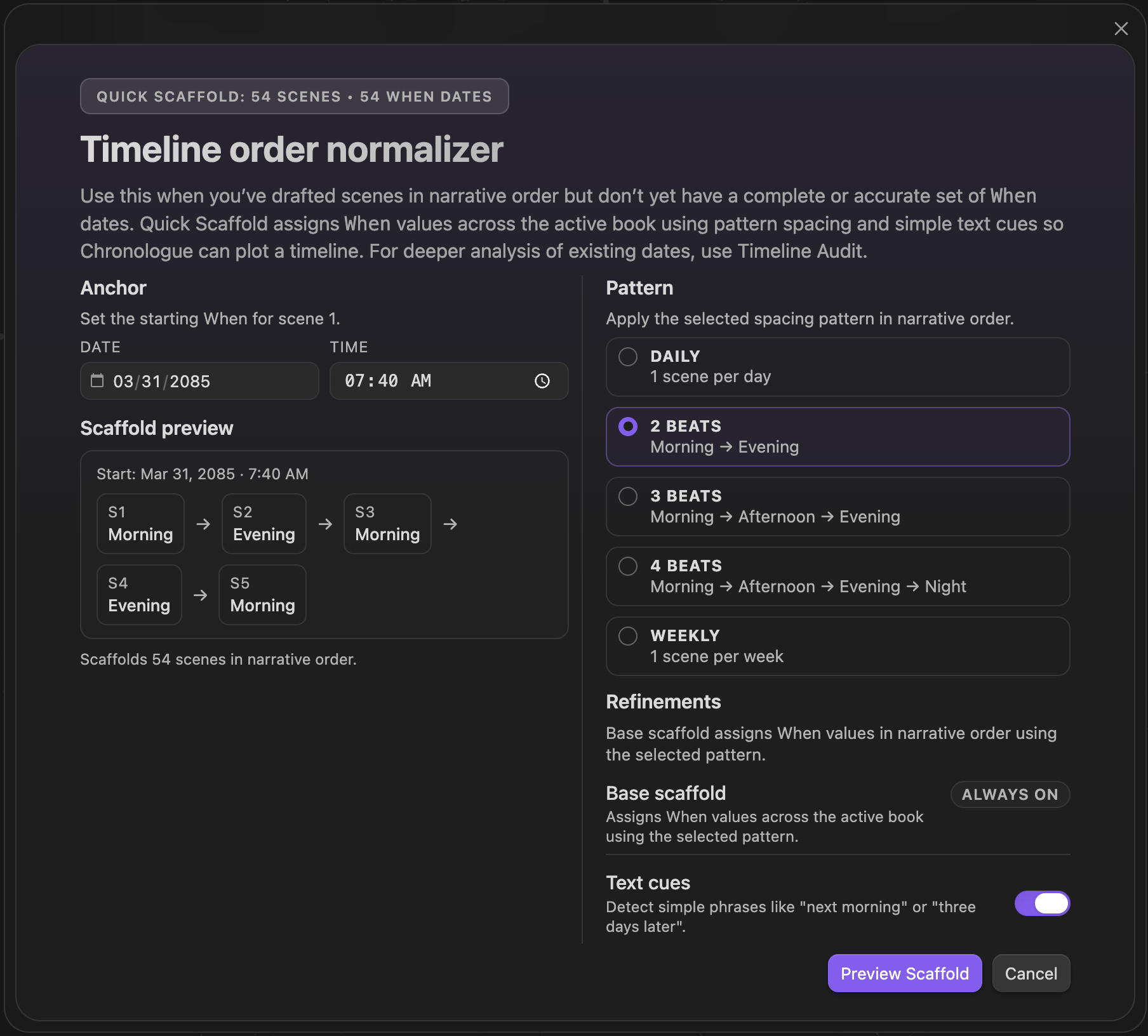Open the calendar picker icon in Date field
The image size is (1148, 1036).
[x=97, y=380]
